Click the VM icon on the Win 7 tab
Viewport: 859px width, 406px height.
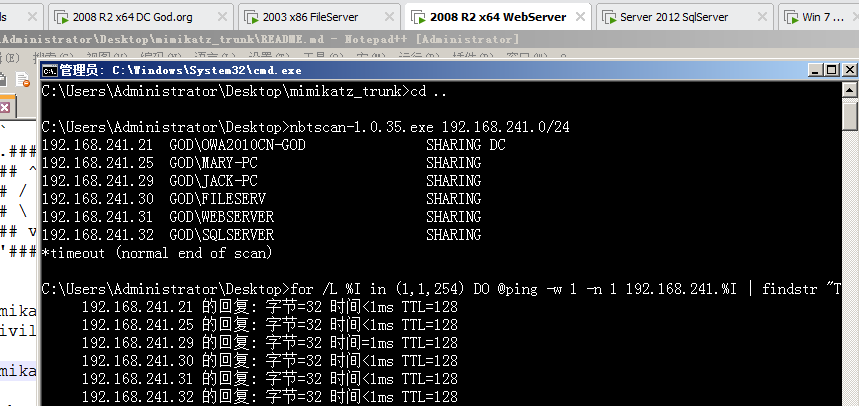791,17
